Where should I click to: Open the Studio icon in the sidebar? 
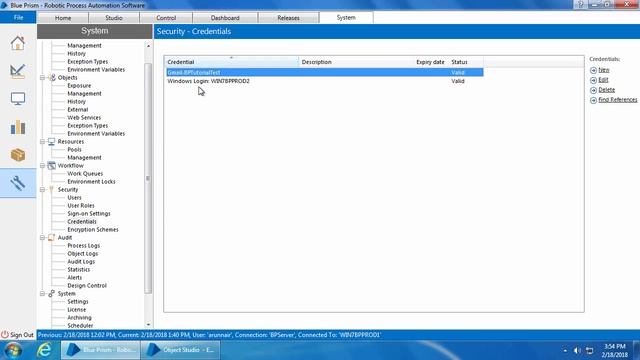pyautogui.click(x=18, y=71)
